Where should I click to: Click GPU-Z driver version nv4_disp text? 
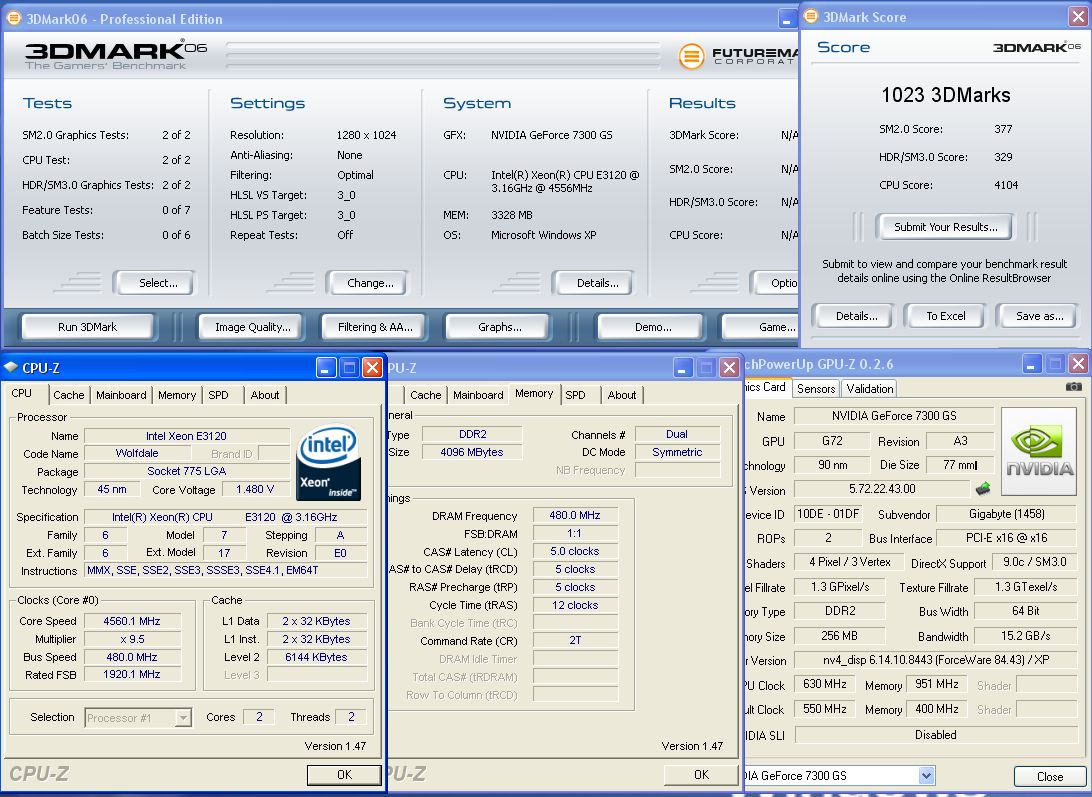[x=935, y=660]
